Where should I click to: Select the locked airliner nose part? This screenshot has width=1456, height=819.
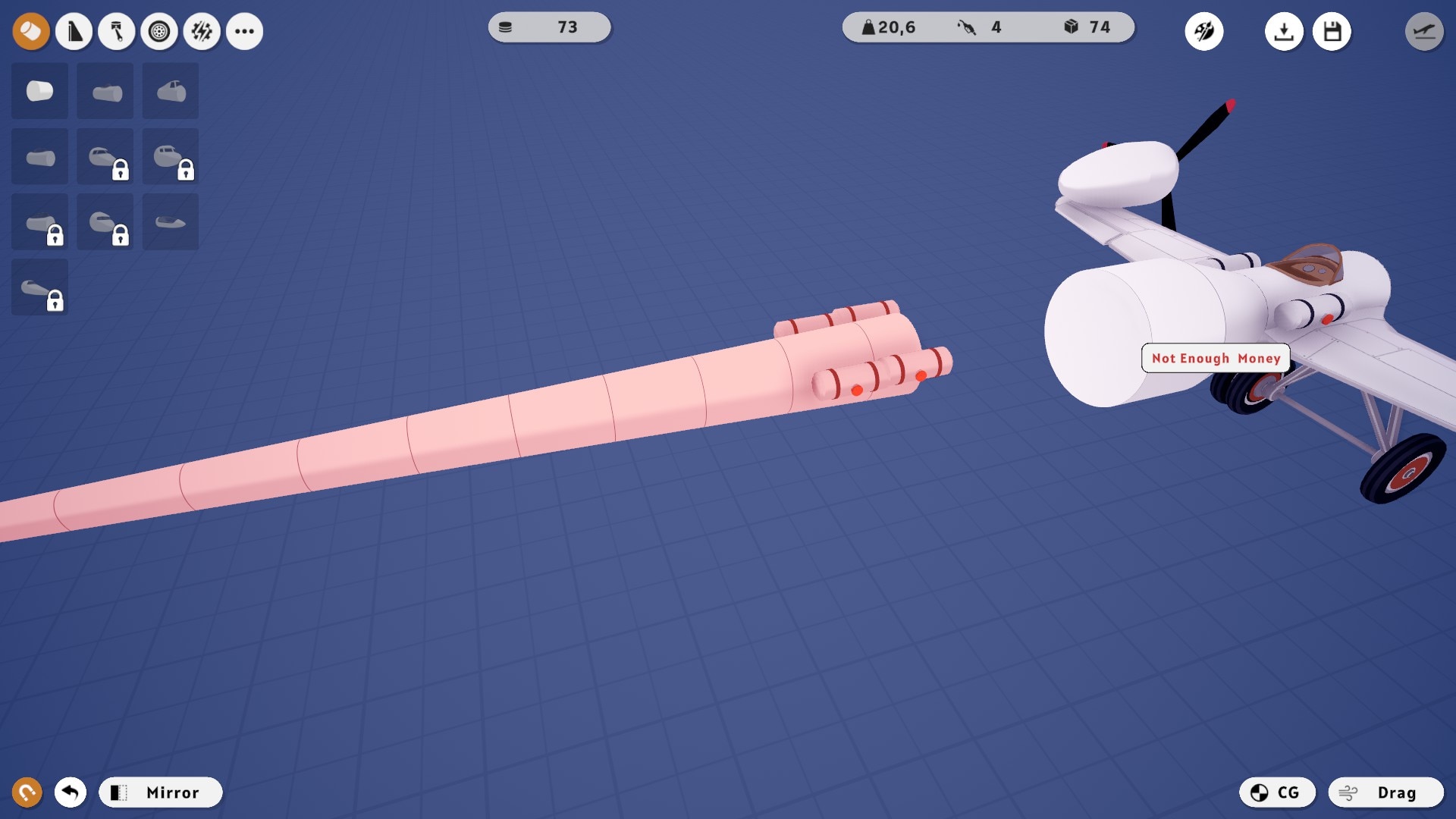coord(105,156)
